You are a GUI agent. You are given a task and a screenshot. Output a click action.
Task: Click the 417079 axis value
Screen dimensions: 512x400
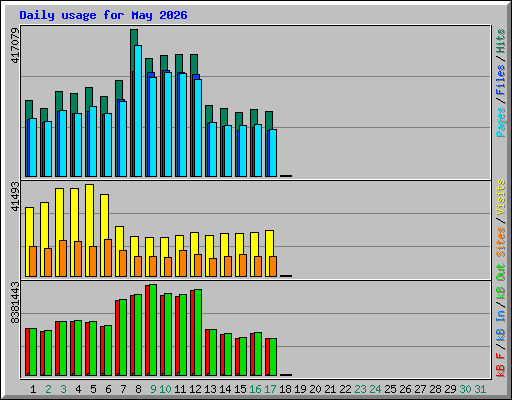[x=15, y=46]
